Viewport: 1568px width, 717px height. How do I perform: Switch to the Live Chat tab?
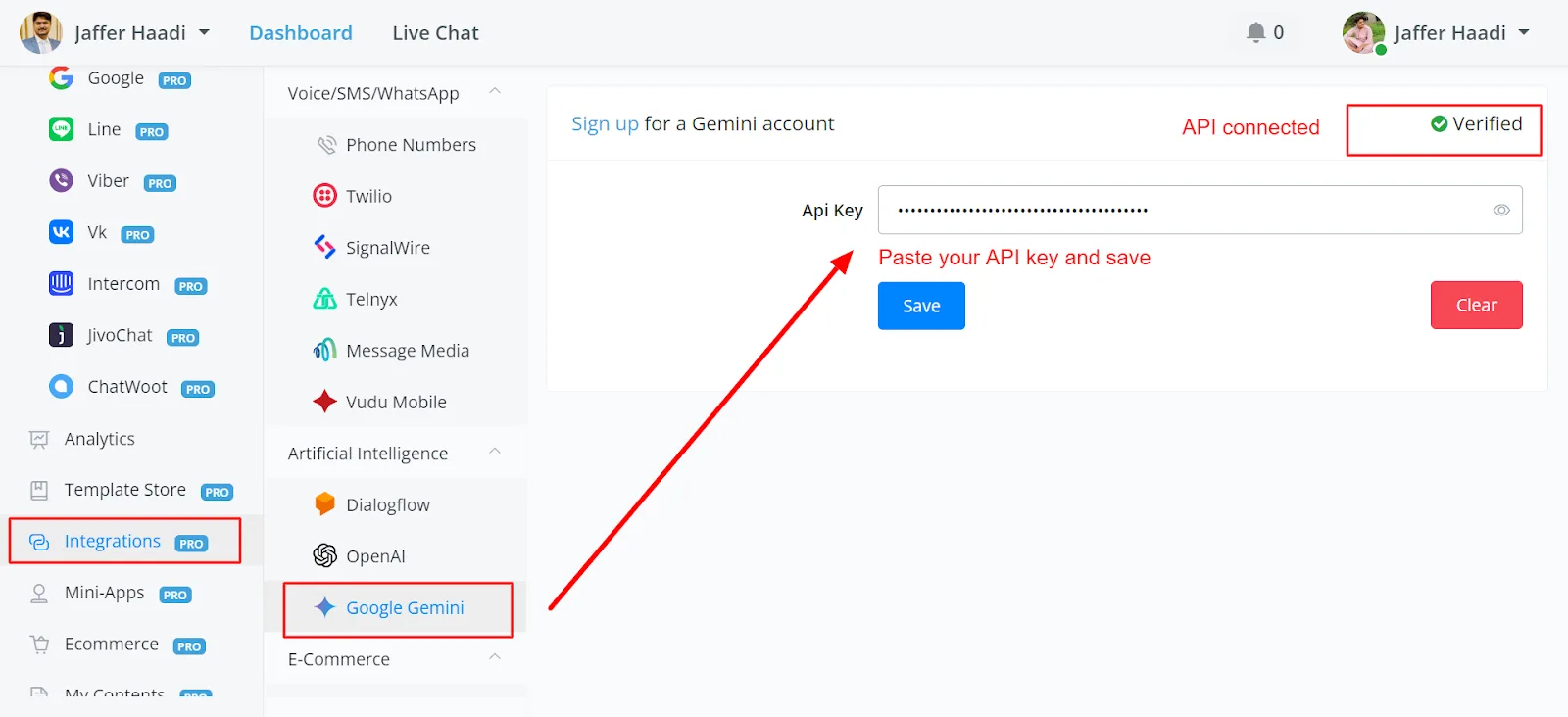click(435, 33)
